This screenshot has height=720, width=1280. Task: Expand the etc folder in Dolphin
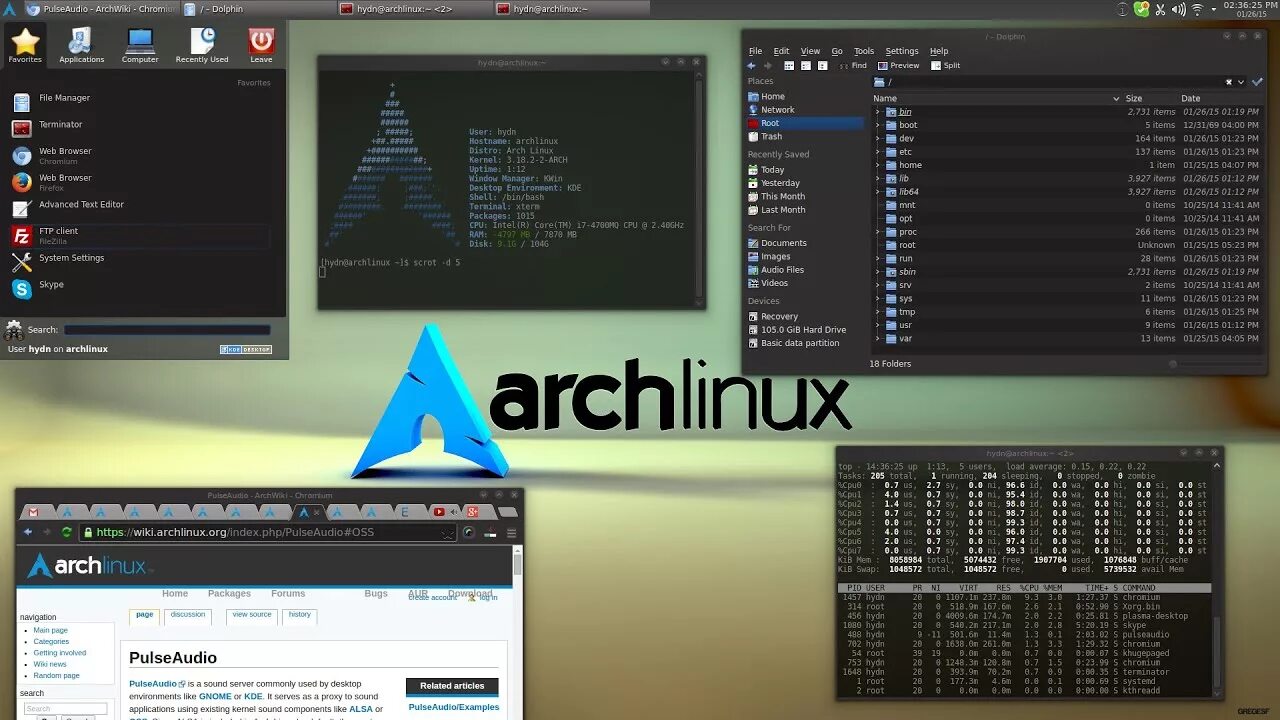click(878, 152)
